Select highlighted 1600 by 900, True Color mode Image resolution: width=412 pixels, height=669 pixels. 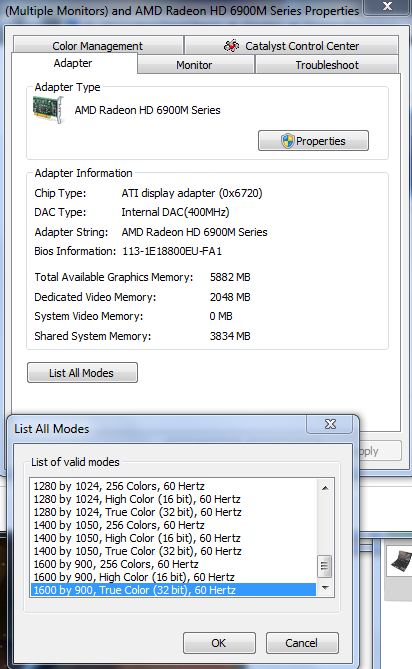click(x=173, y=590)
